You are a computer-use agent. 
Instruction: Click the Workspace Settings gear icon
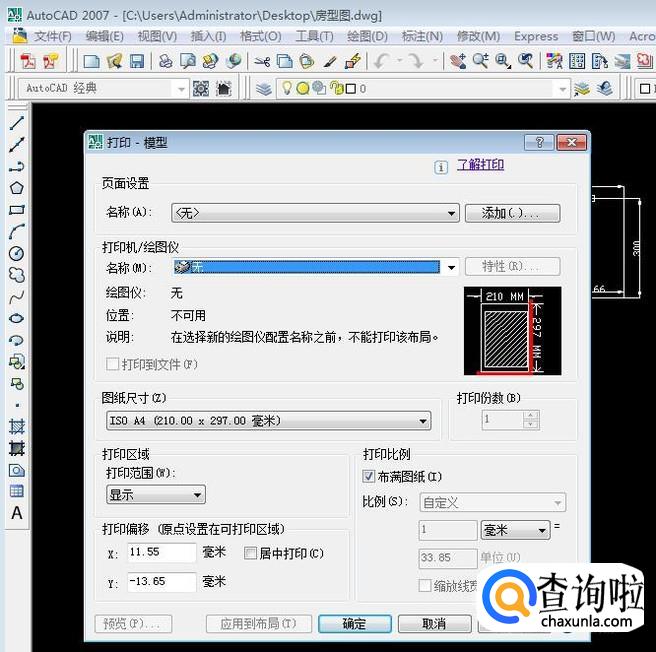tap(201, 89)
